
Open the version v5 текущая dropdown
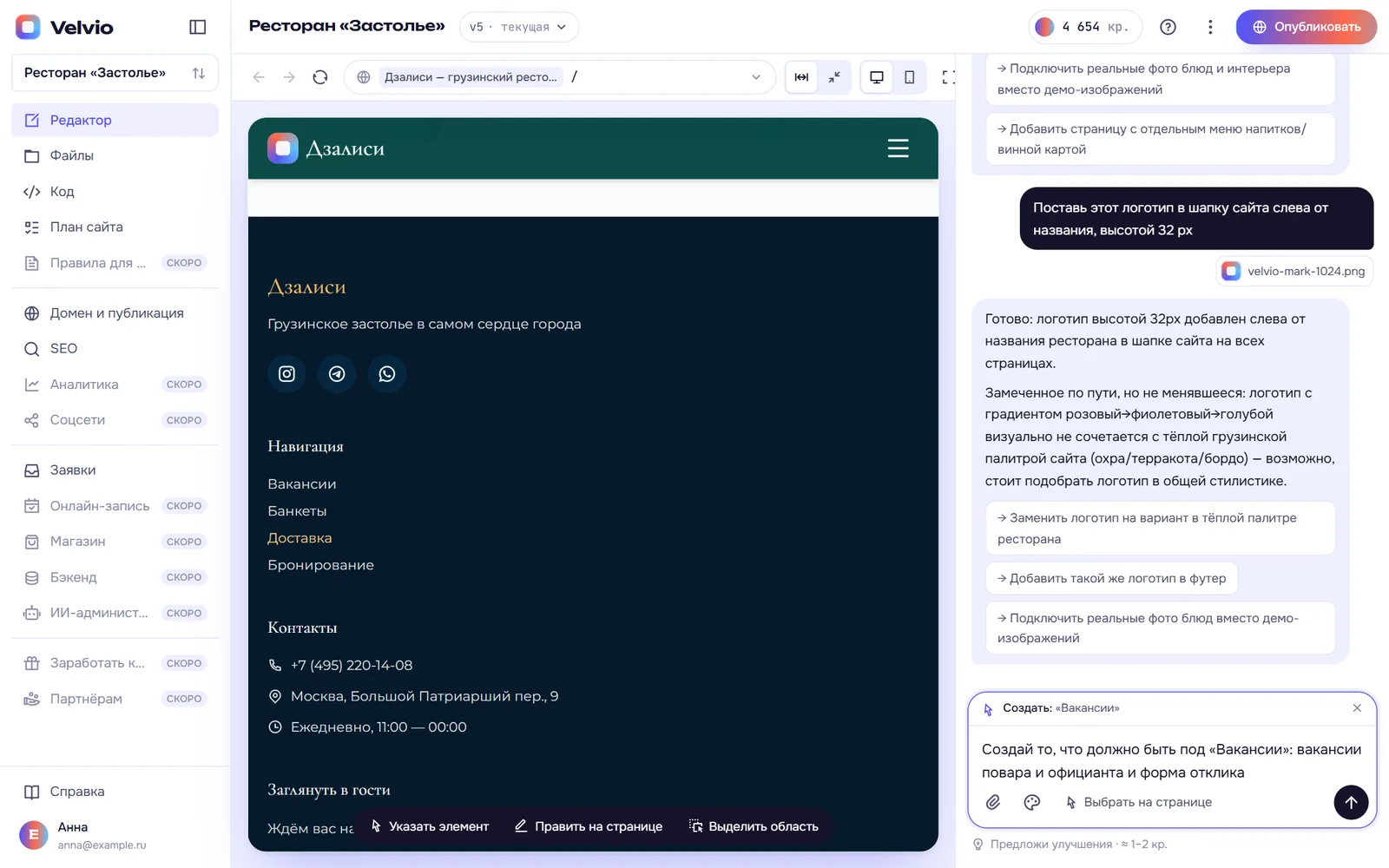(518, 27)
